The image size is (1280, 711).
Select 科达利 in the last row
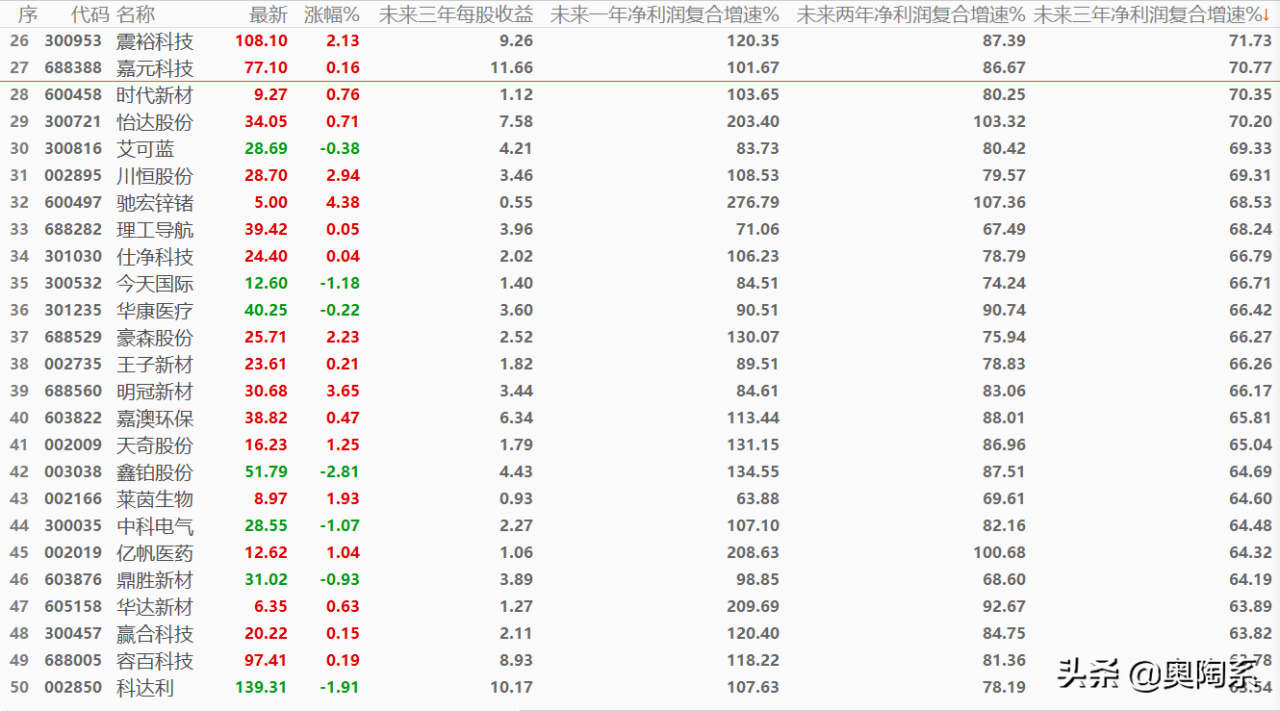click(x=145, y=688)
